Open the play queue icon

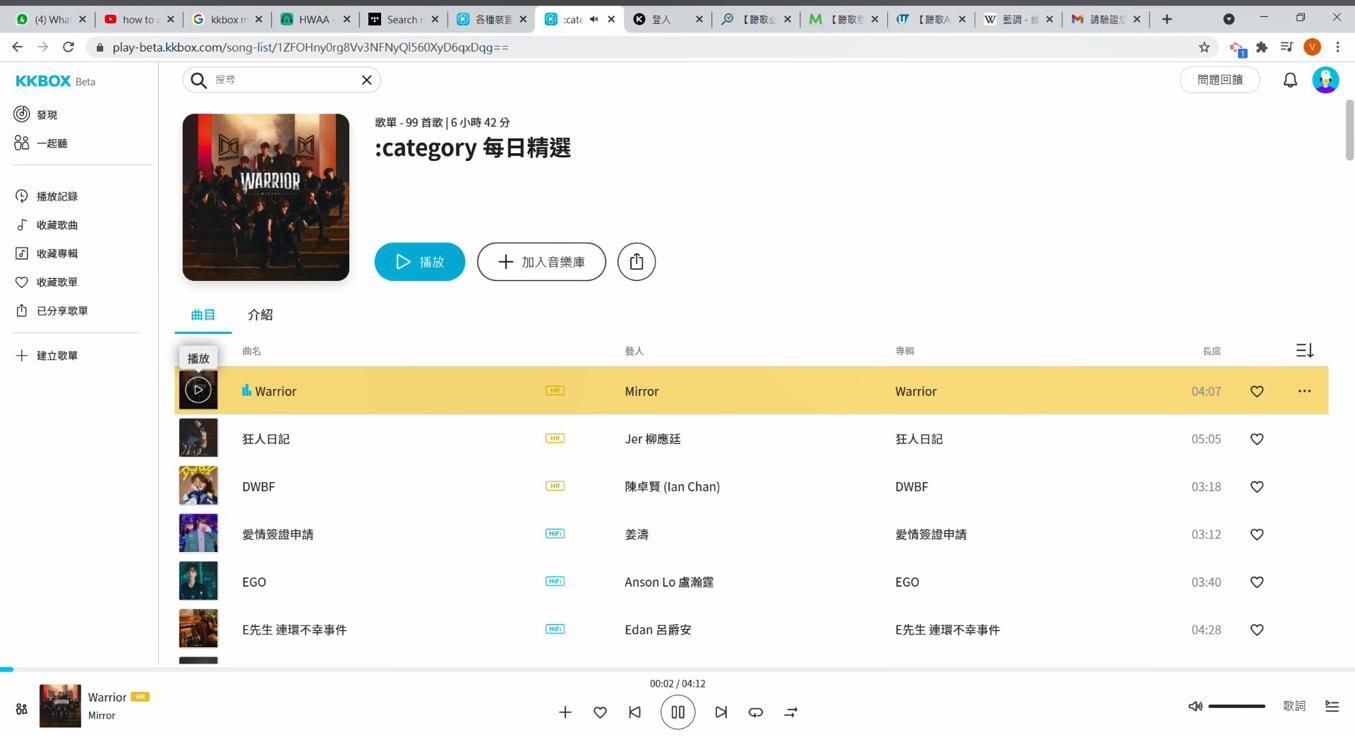click(1332, 706)
